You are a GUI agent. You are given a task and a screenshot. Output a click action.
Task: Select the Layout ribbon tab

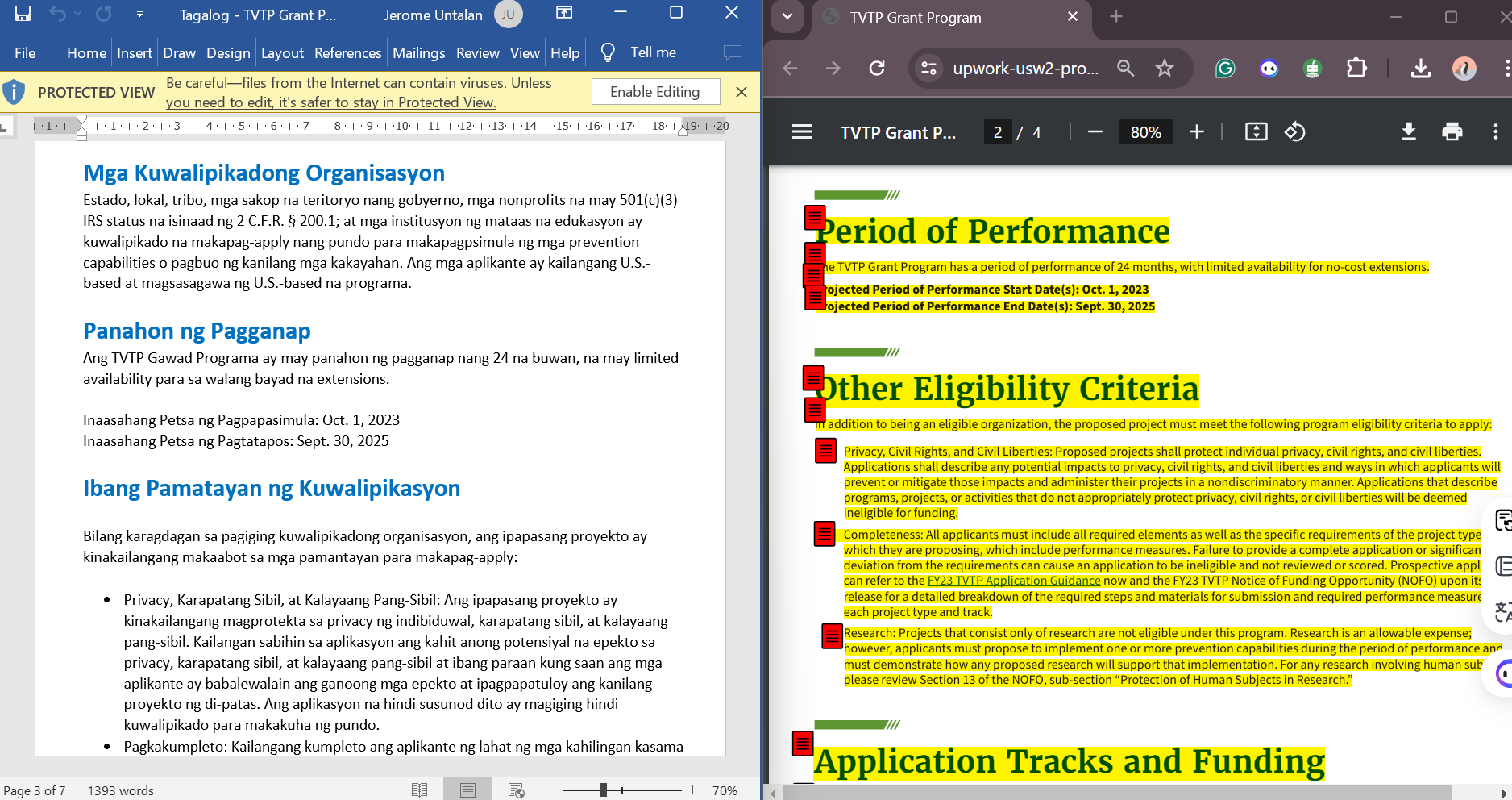coord(282,52)
